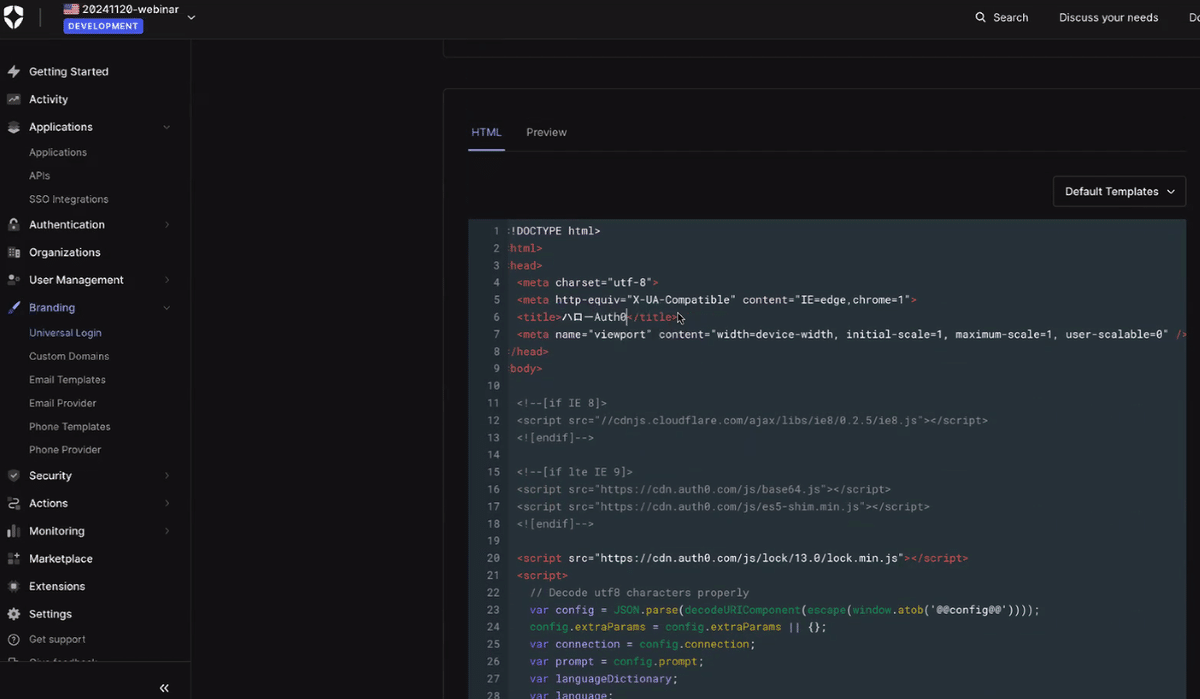1200x699 pixels.
Task: Open Phone Provider page
Action: 65,450
